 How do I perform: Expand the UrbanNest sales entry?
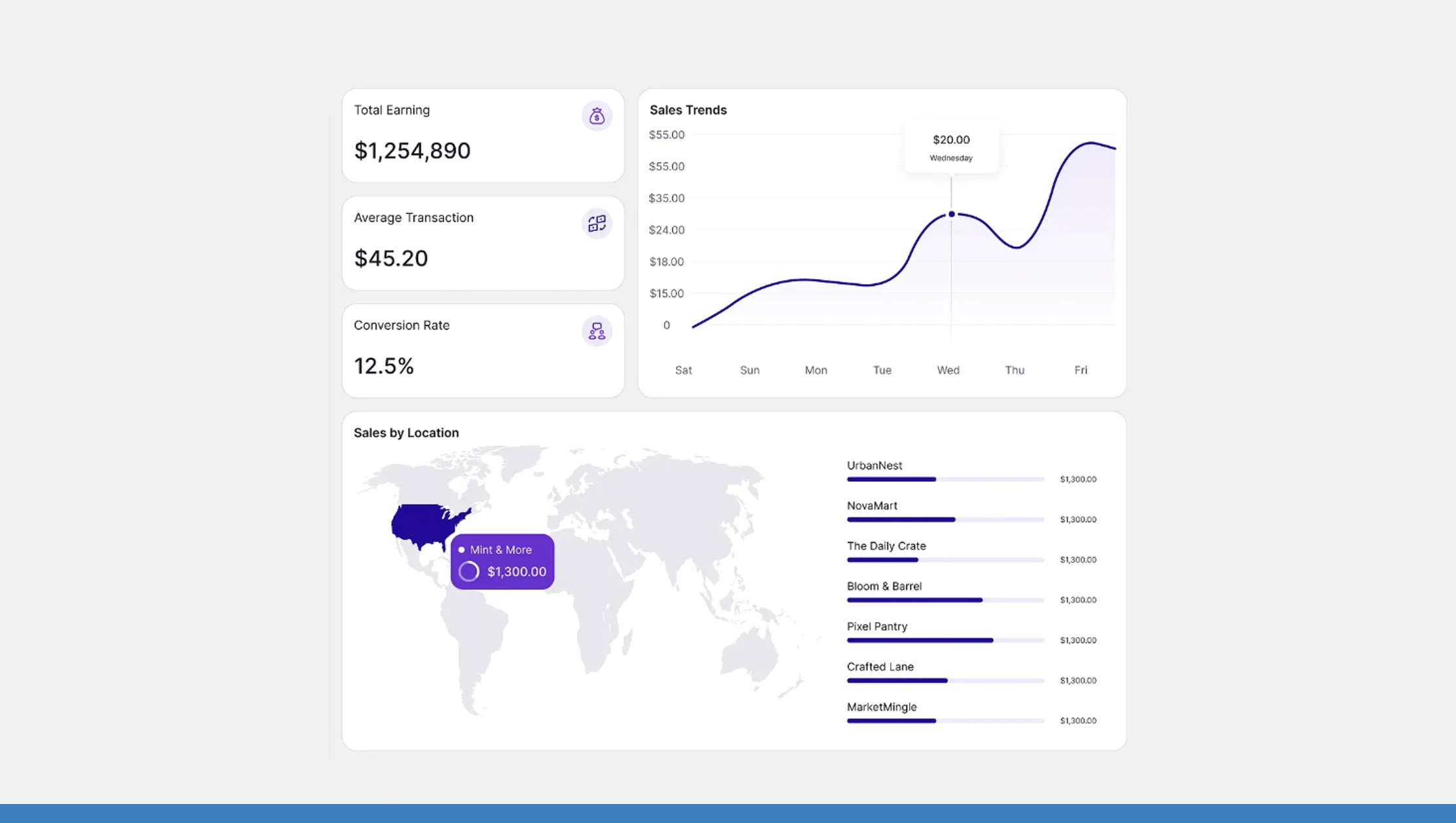pyautogui.click(x=874, y=466)
